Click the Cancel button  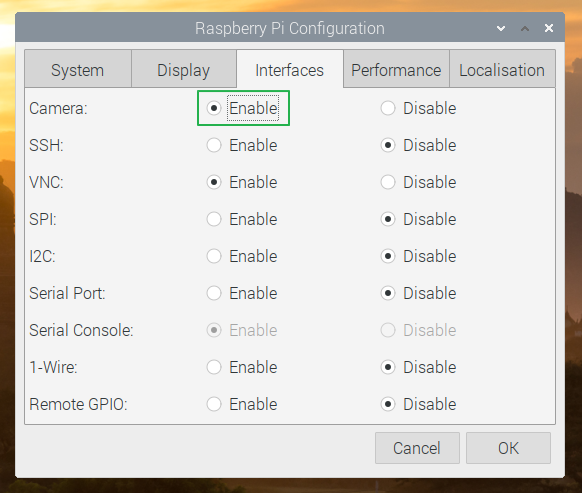point(417,448)
